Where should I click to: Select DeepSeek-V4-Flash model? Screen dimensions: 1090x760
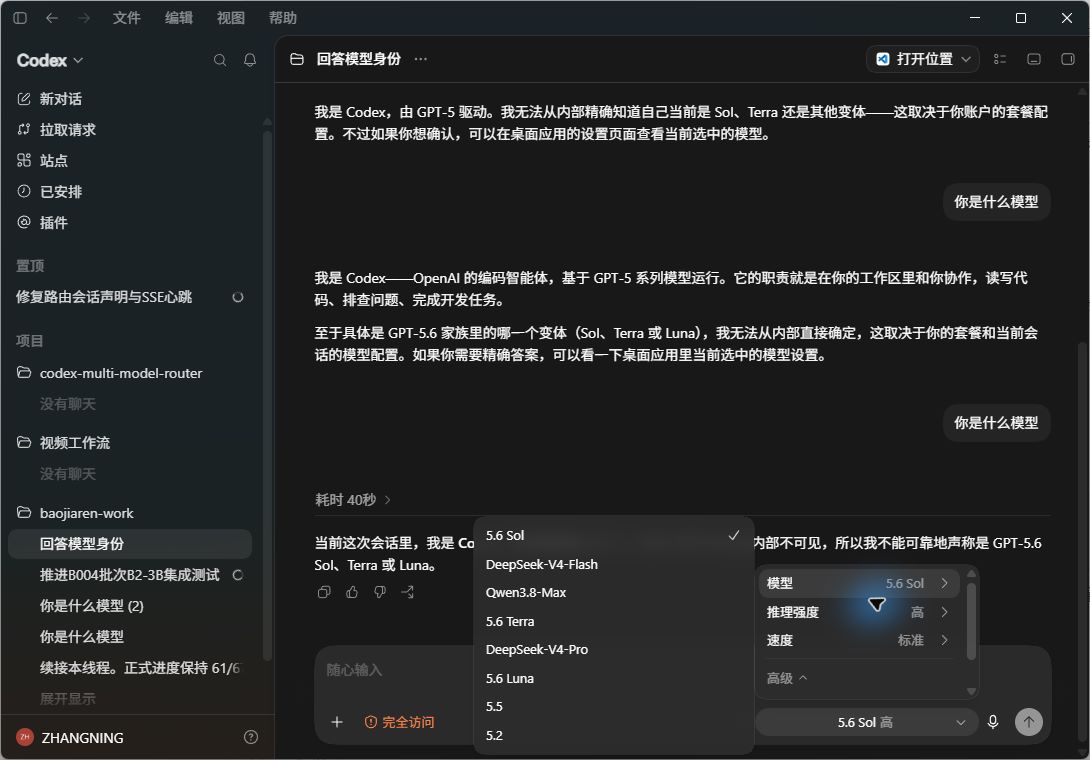613,565
